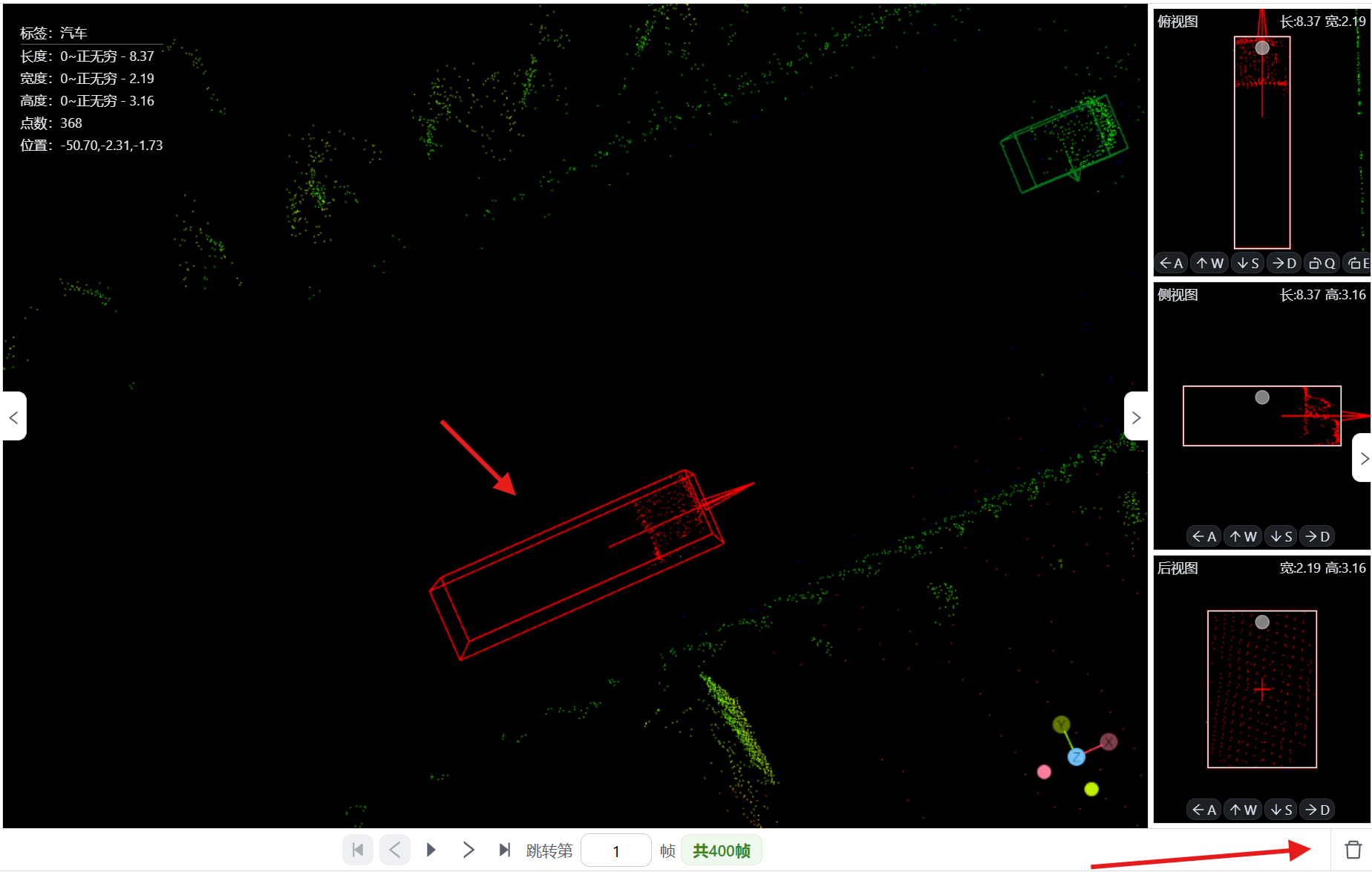Click the frame number input field
Image resolution: width=1372 pixels, height=872 pixels.
tap(616, 850)
